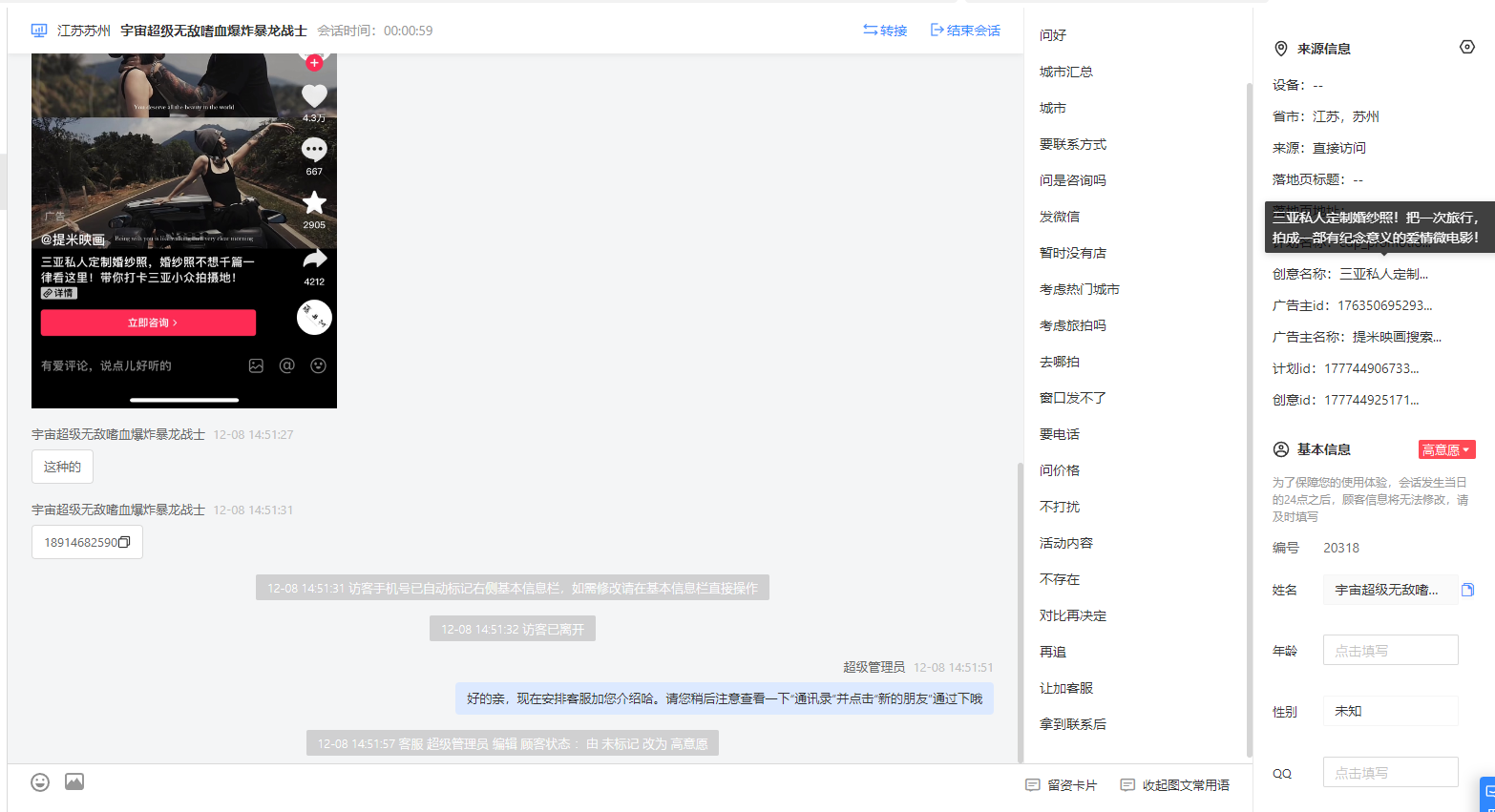This screenshot has height=812, width=1495.
Task: Select the quick phrase 问价格
Action: click(1060, 470)
